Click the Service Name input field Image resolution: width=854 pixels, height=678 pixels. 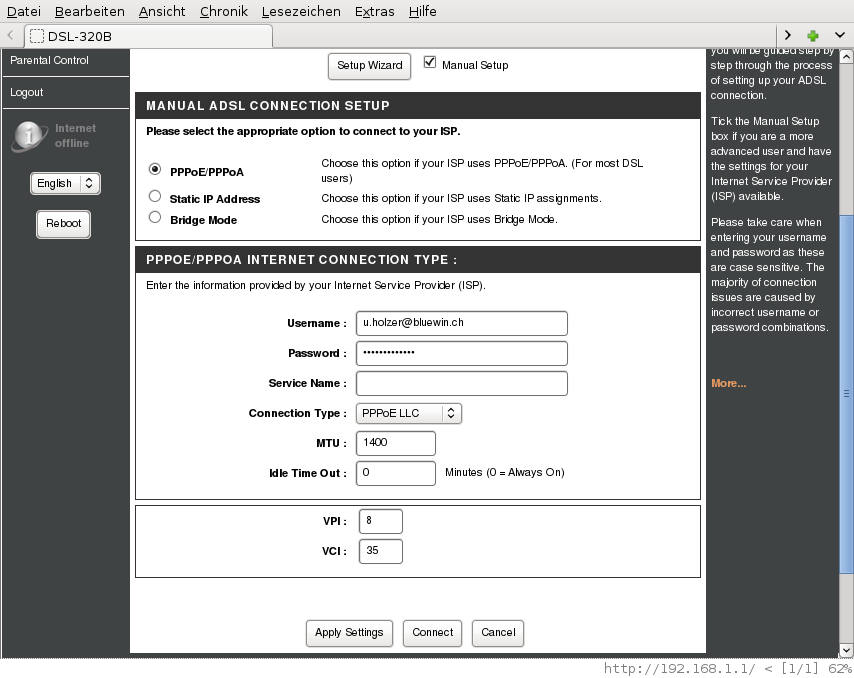[x=462, y=383]
